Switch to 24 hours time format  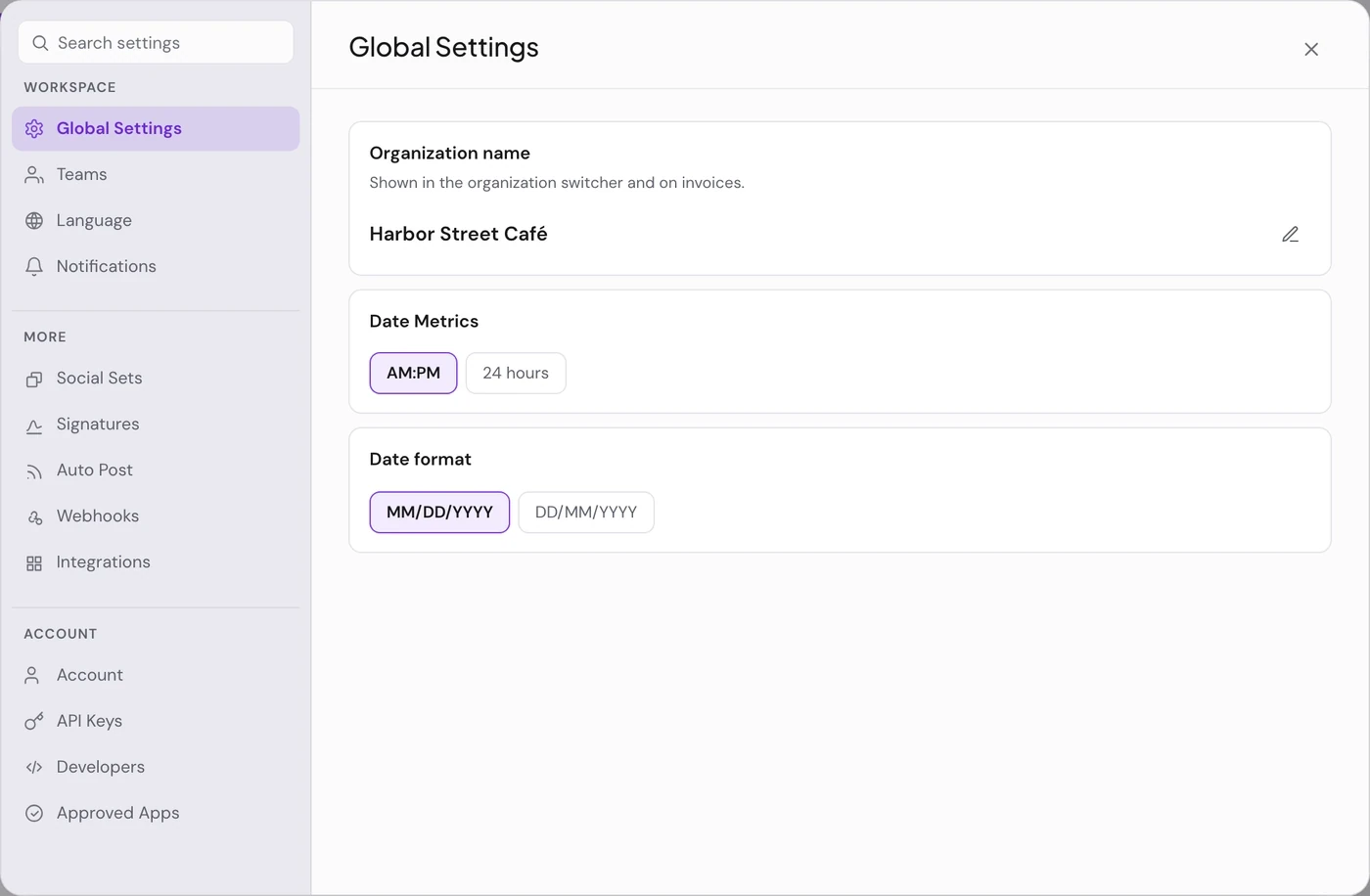[x=516, y=373]
